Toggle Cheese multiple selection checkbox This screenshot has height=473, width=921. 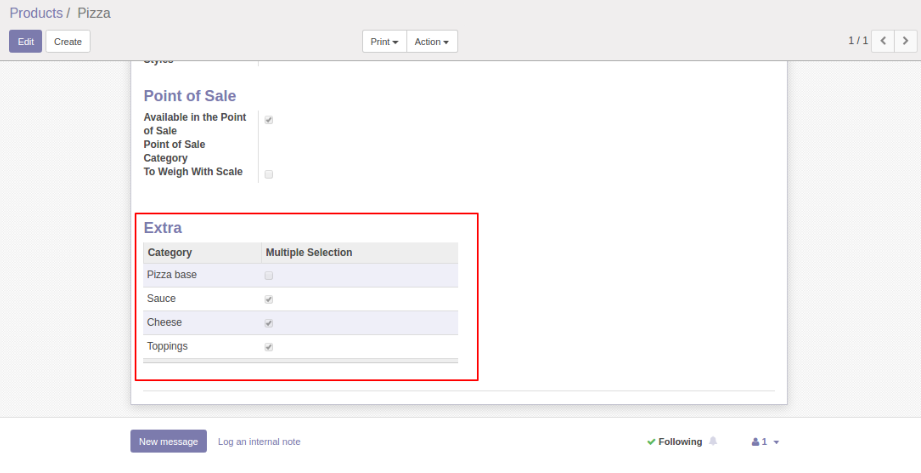coord(269,323)
